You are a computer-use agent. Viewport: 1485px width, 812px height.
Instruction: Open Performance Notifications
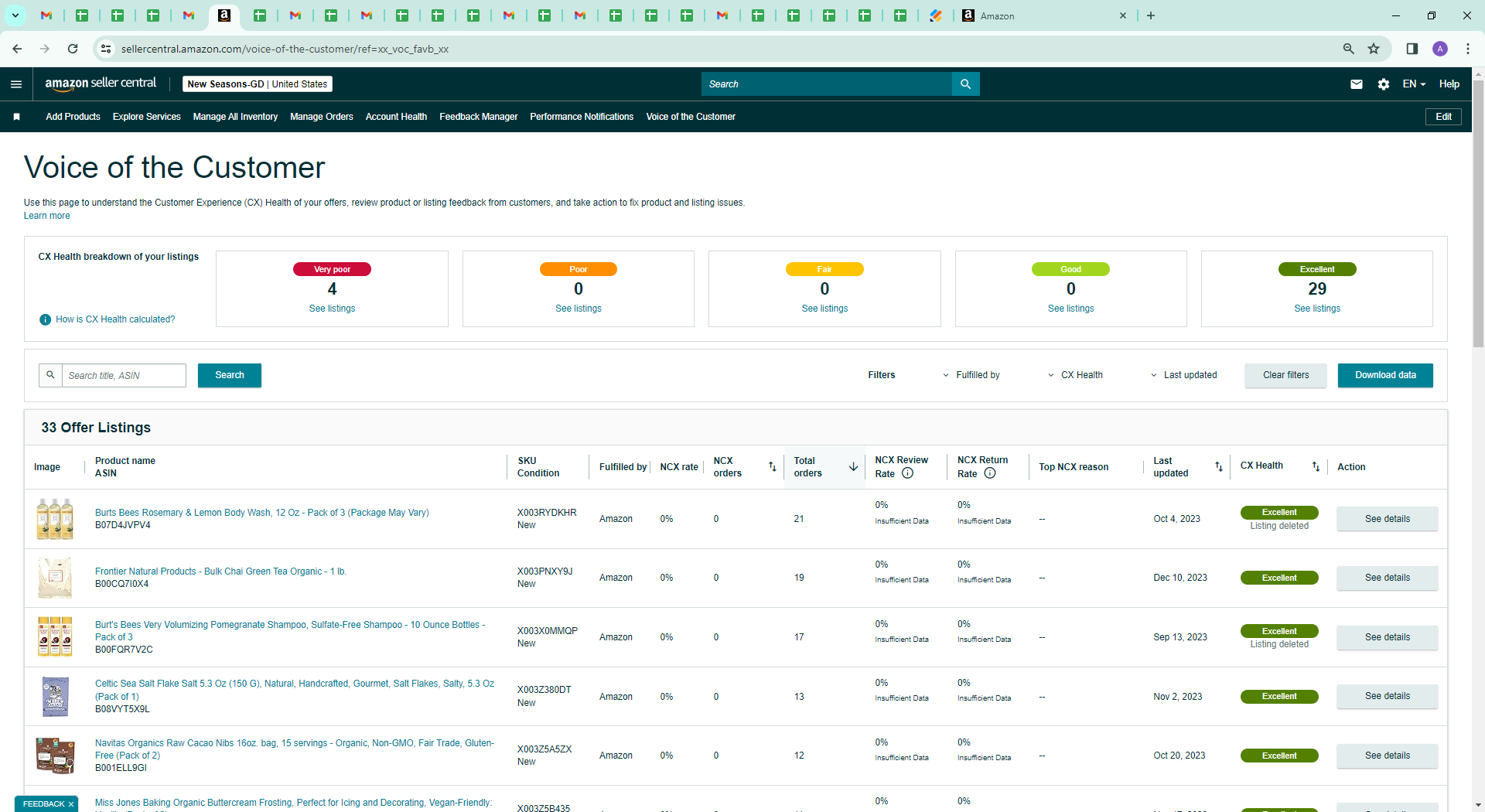click(x=582, y=117)
